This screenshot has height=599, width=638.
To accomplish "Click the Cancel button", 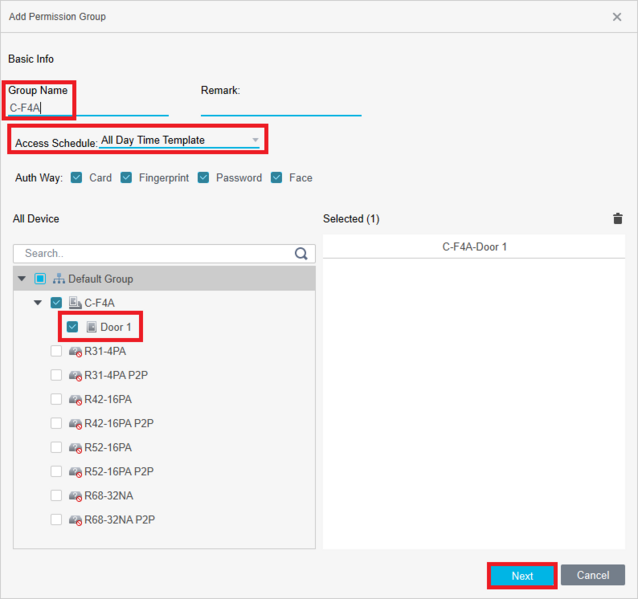I will point(593,575).
